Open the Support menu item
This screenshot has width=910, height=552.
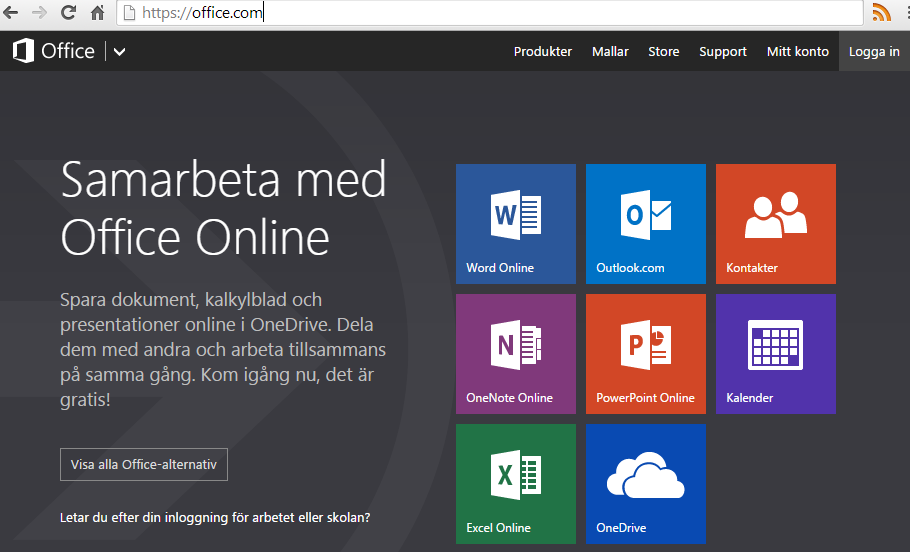point(723,52)
